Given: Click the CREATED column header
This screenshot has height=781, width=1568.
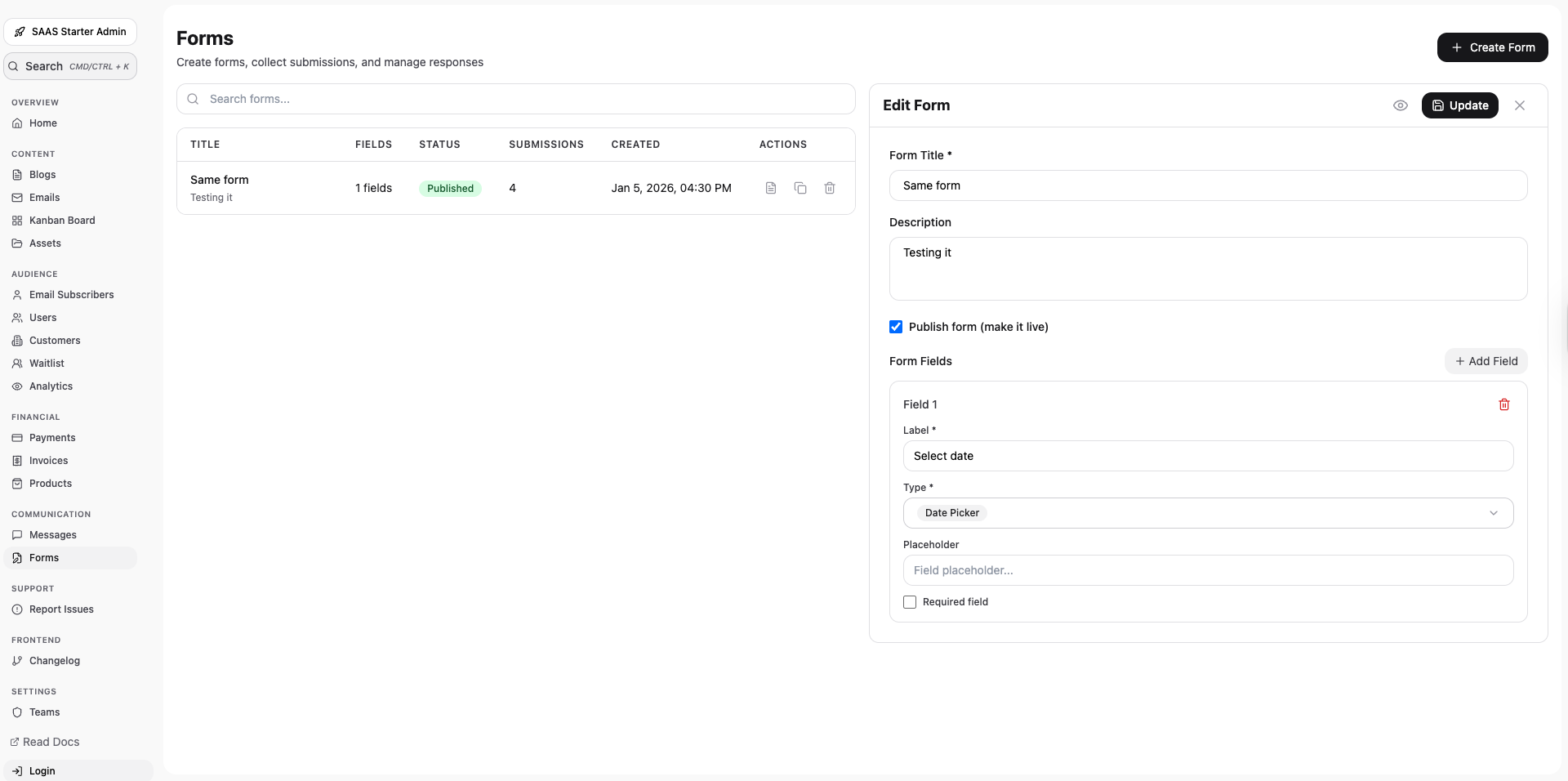Looking at the screenshot, I should pyautogui.click(x=635, y=145).
